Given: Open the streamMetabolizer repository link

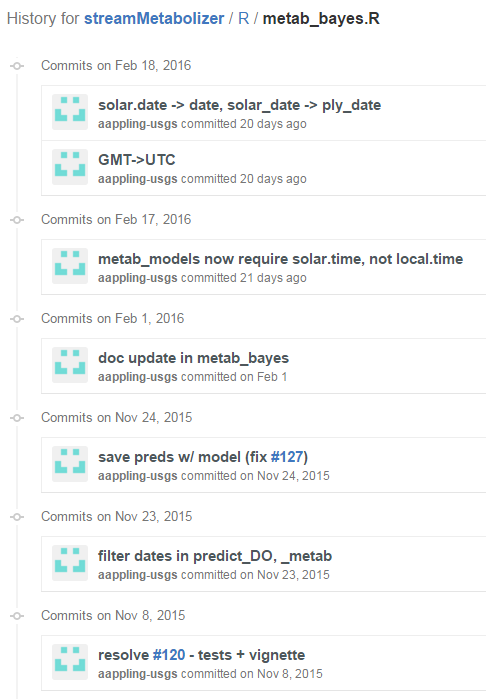Looking at the screenshot, I should pos(154,19).
